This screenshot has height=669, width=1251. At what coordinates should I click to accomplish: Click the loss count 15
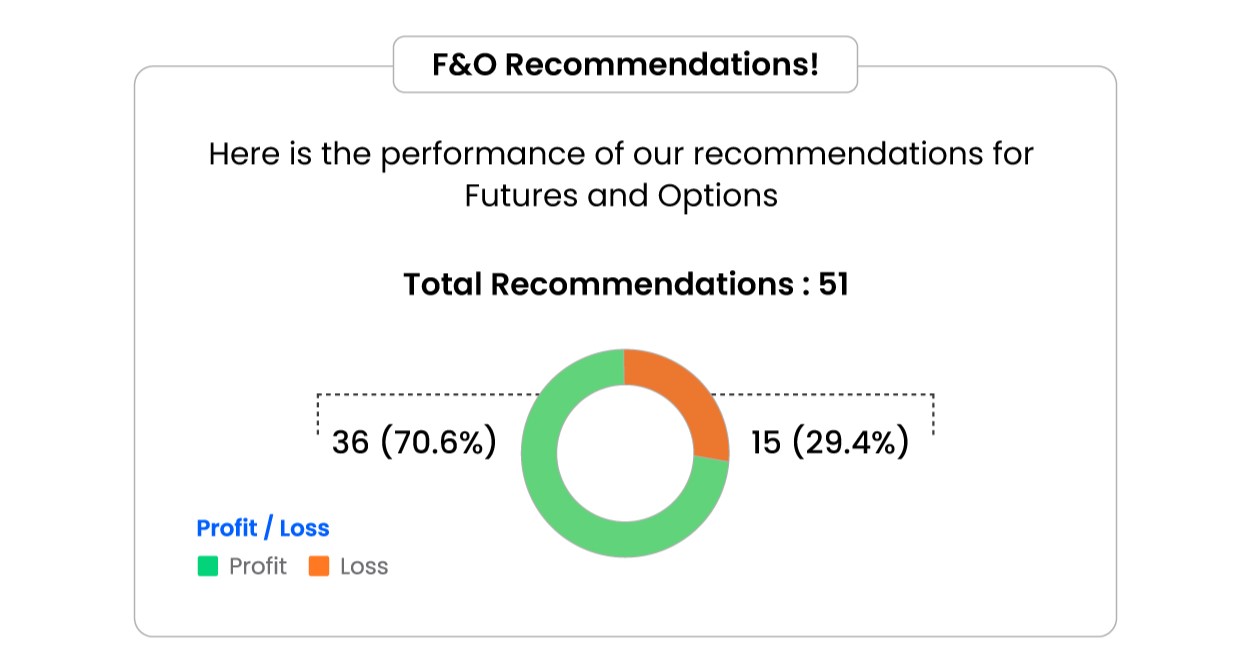[766, 442]
